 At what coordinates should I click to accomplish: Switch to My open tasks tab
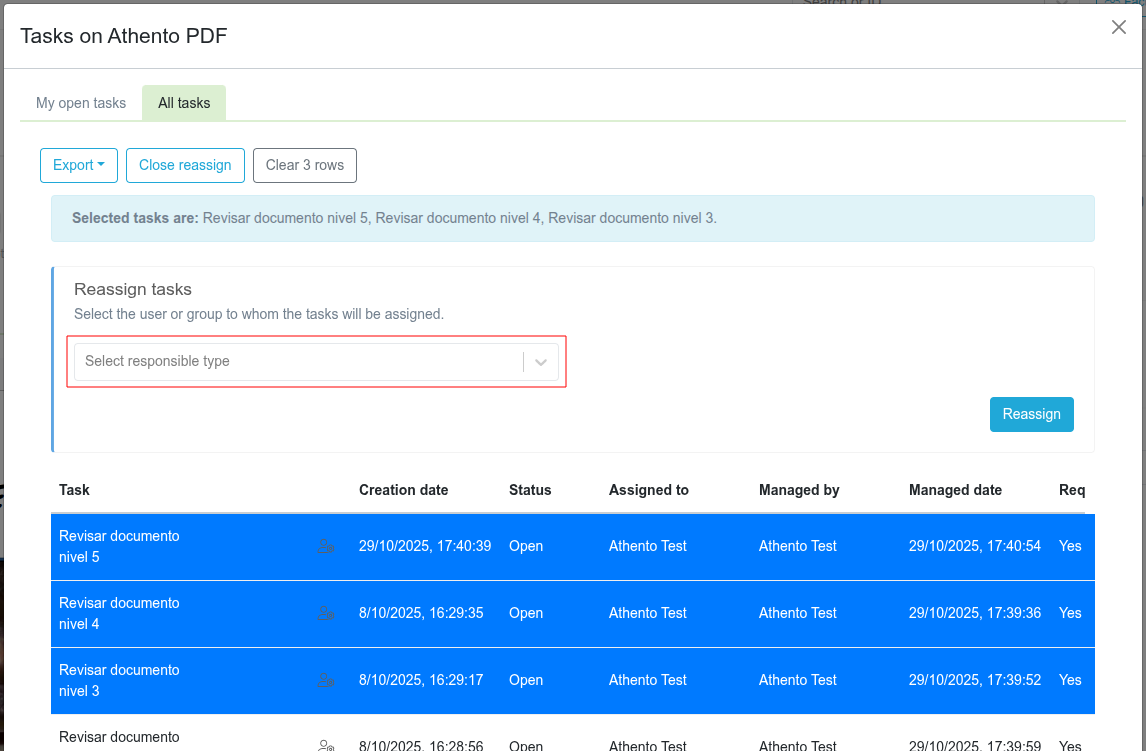[81, 103]
